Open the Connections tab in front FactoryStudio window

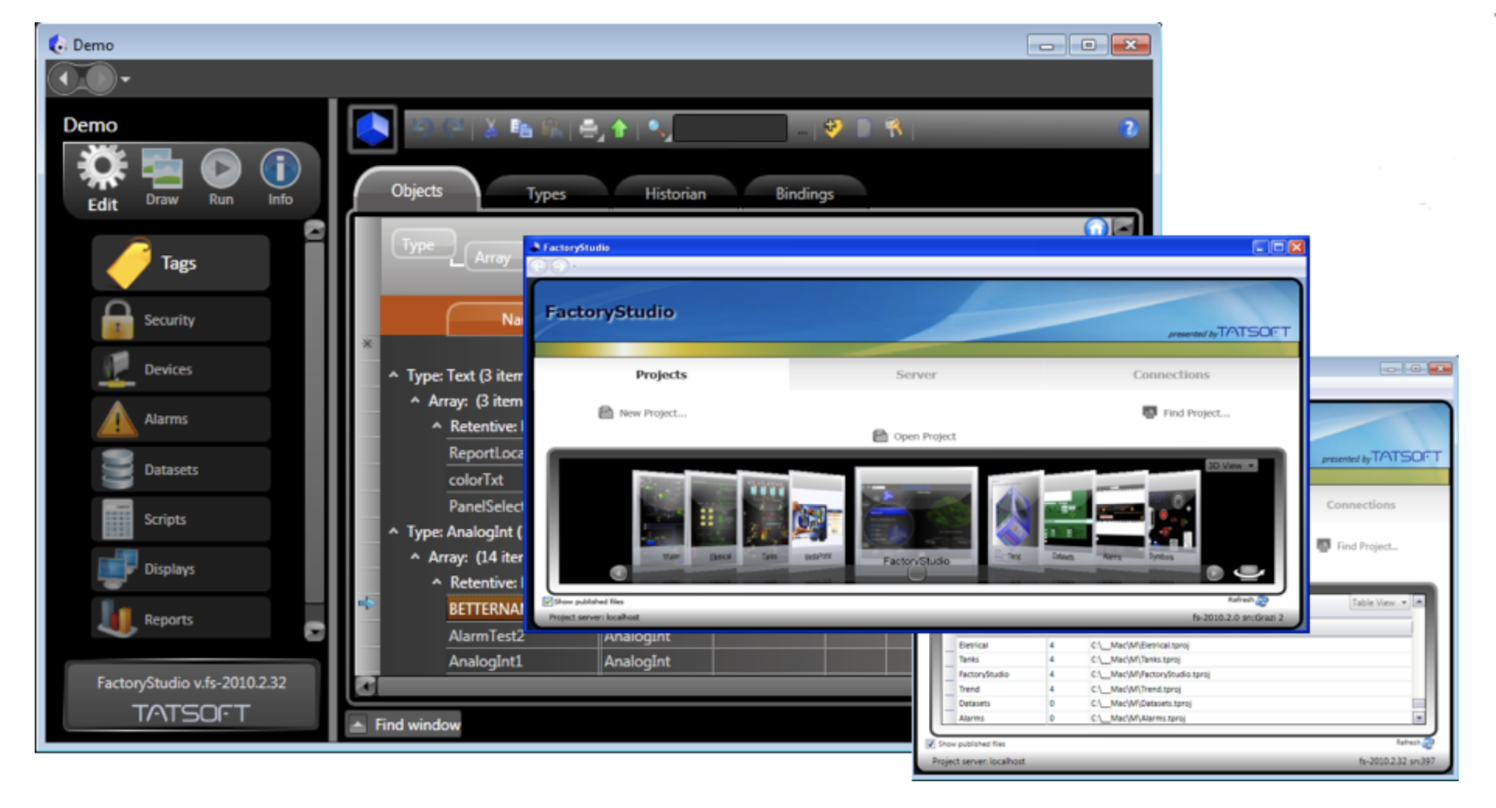point(1171,374)
